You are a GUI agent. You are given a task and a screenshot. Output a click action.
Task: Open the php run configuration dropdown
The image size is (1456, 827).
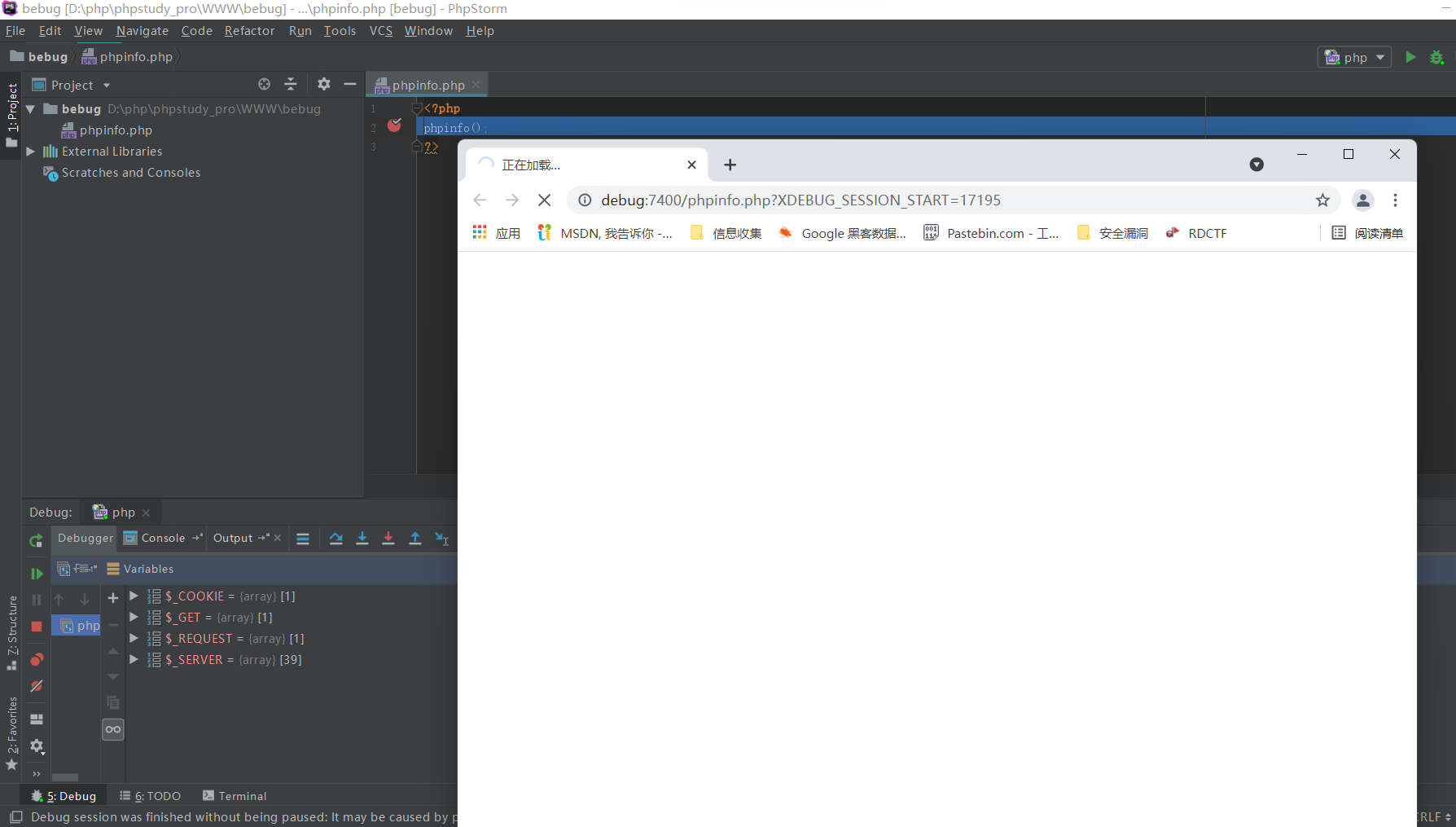pos(1354,57)
